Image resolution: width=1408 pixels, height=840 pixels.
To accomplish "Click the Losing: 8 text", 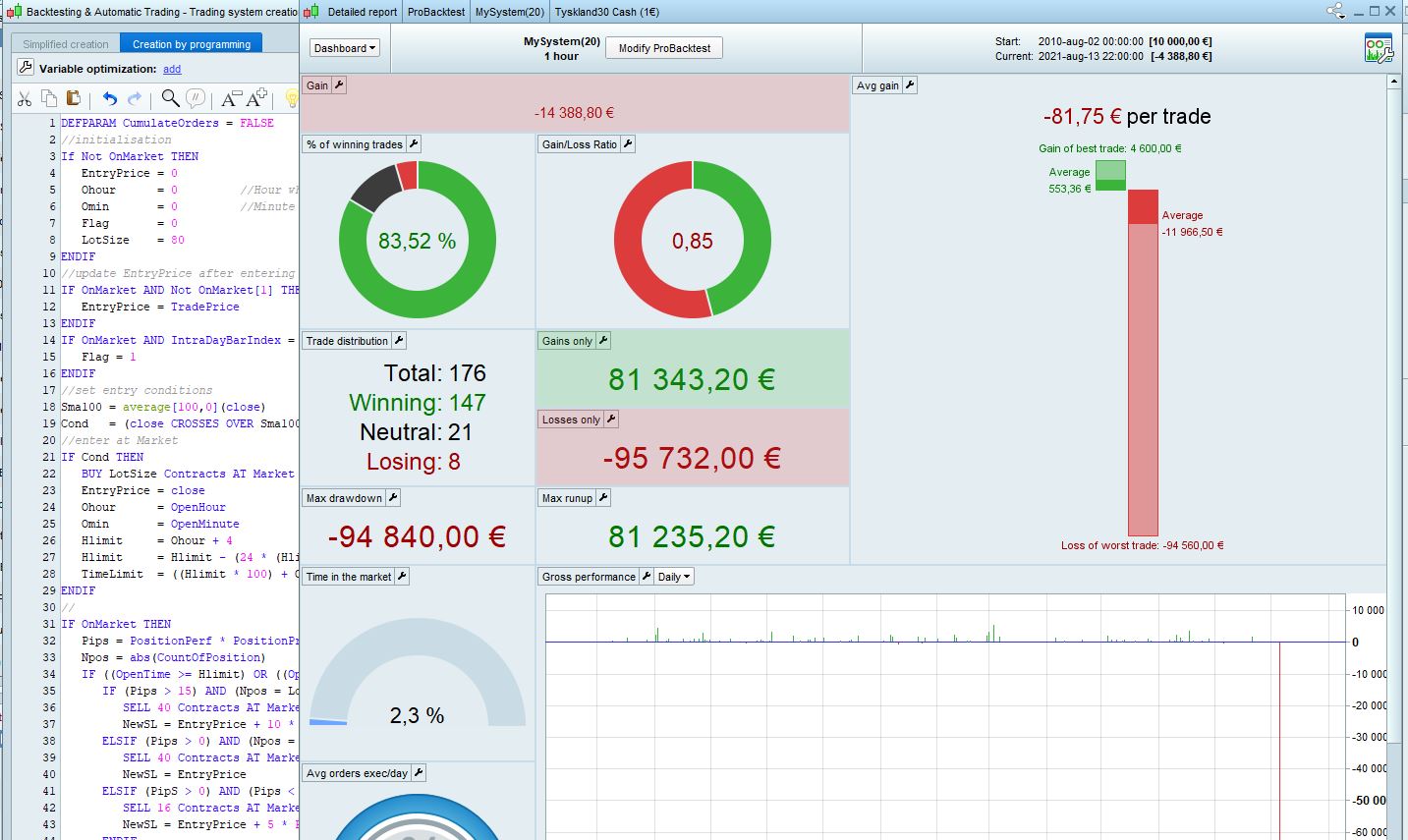I will (x=414, y=462).
